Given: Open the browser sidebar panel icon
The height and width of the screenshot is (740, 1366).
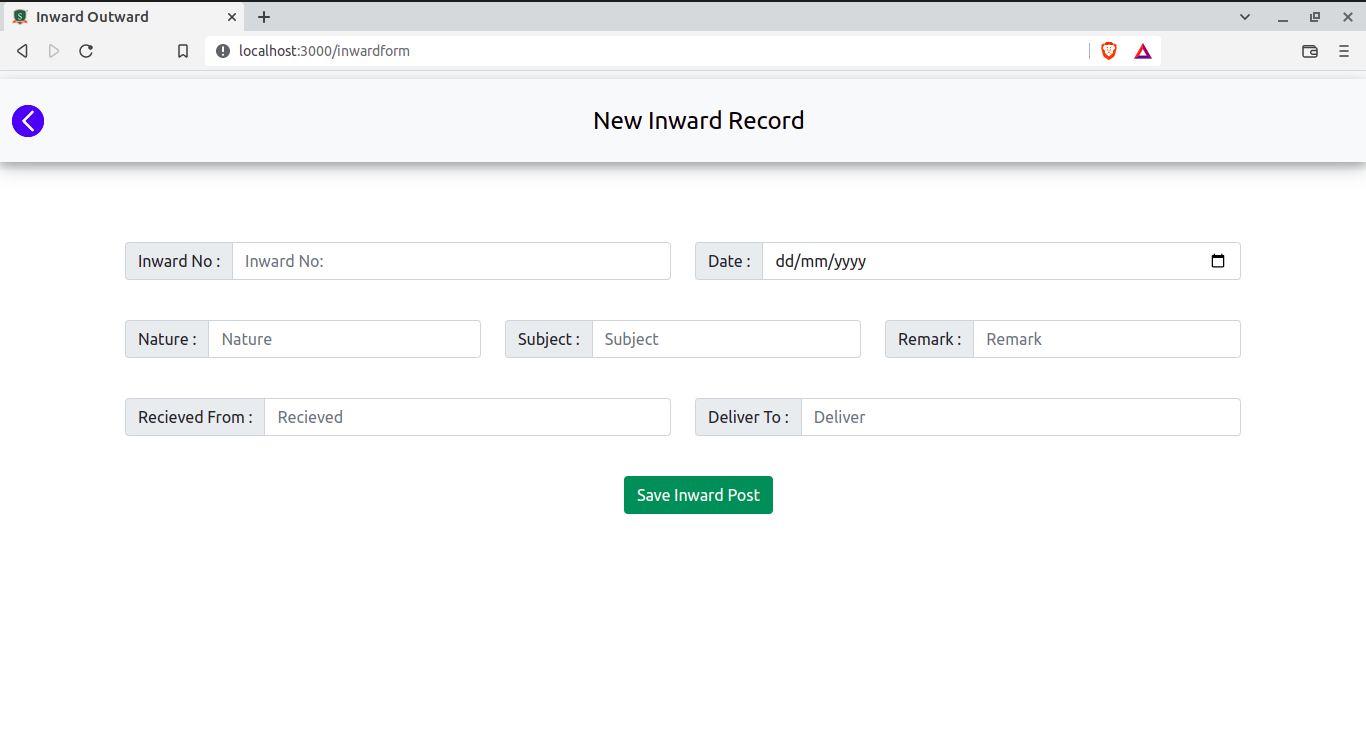Looking at the screenshot, I should point(1310,50).
